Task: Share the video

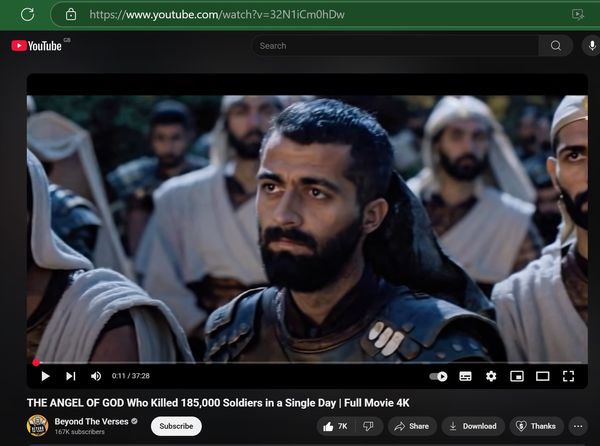Action: pyautogui.click(x=412, y=426)
